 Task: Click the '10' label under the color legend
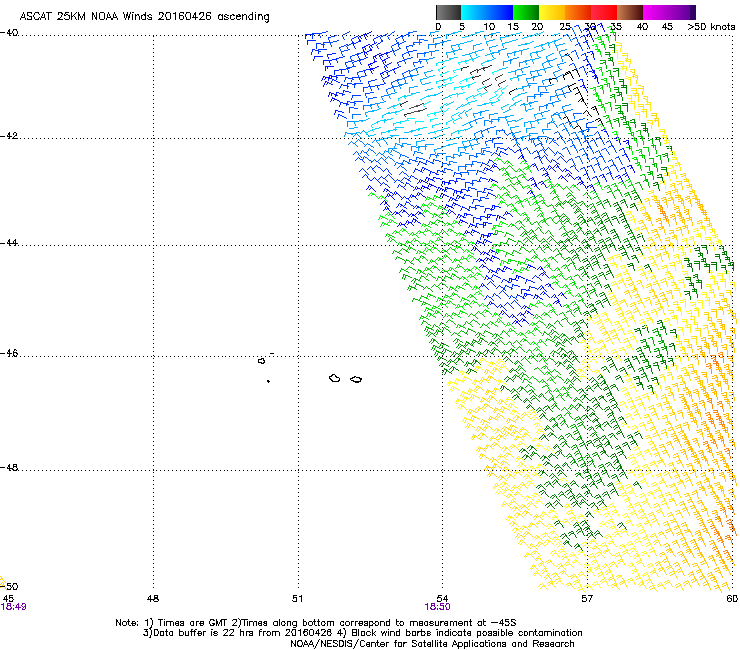[x=489, y=27]
